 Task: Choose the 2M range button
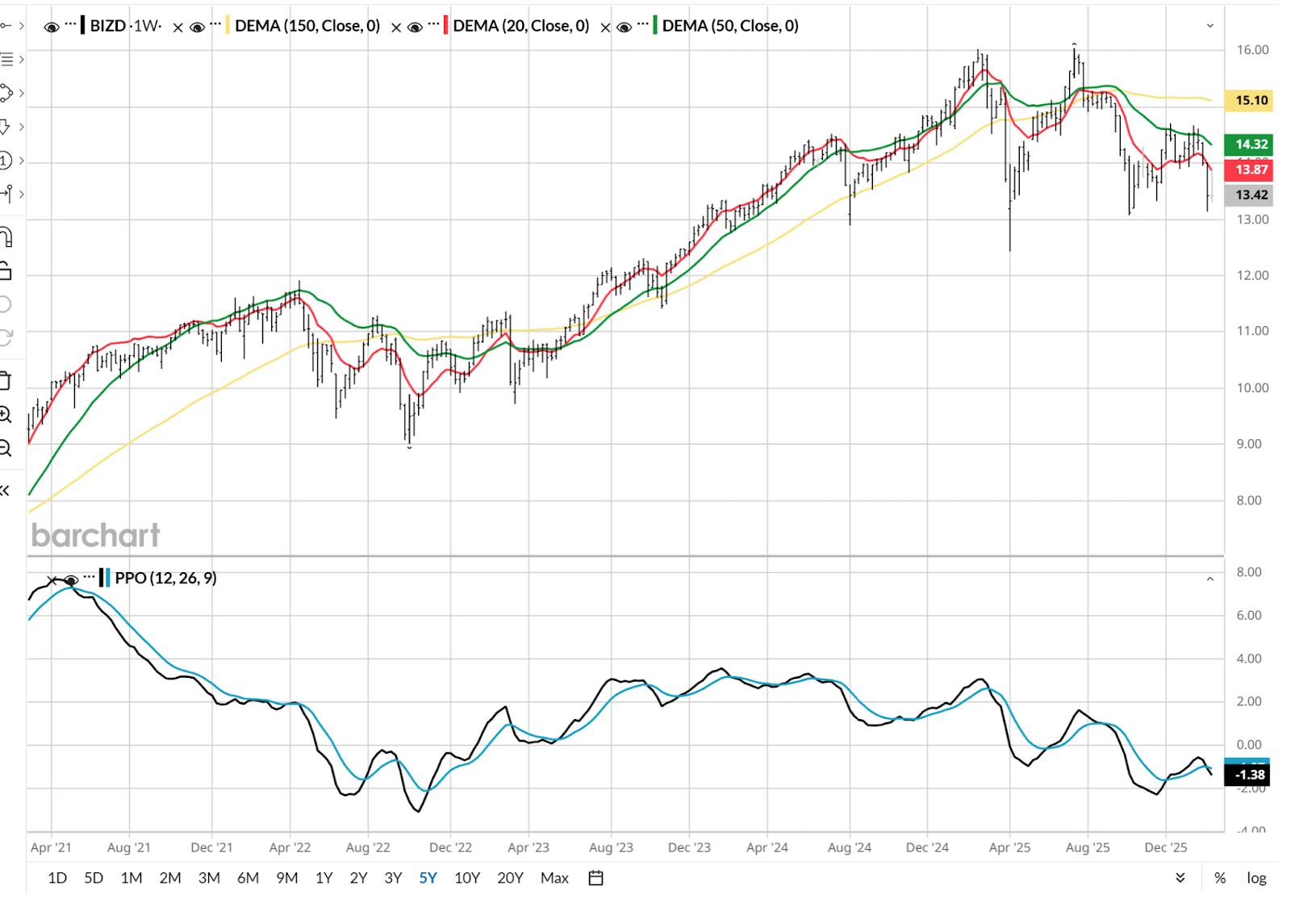tap(170, 878)
